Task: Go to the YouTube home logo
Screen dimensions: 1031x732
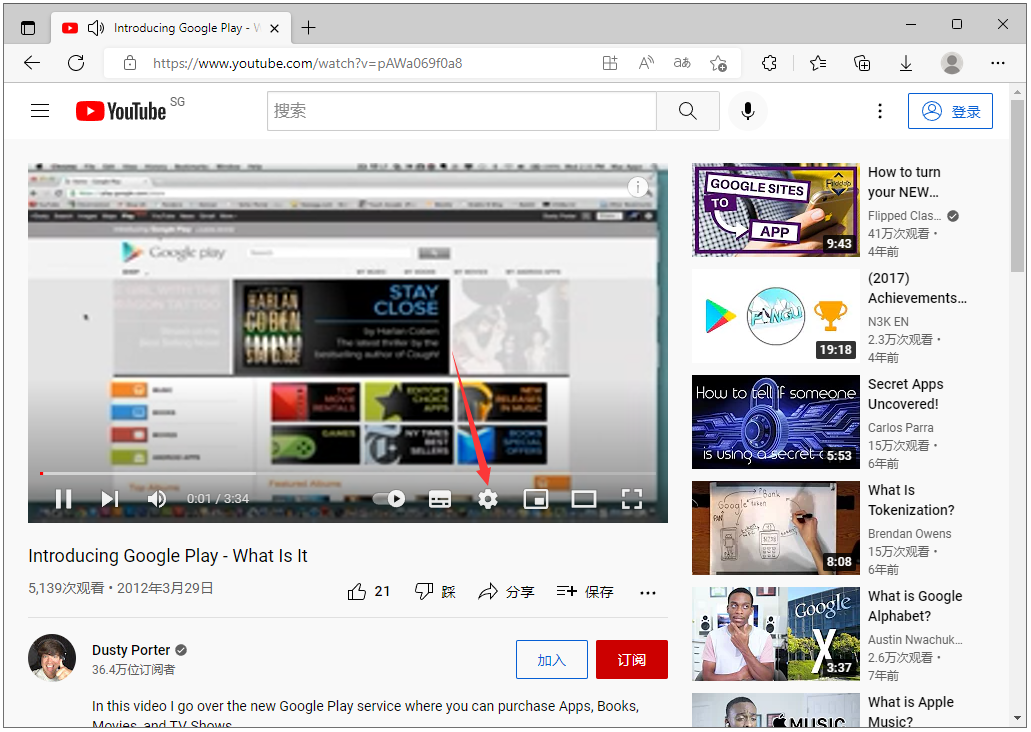Action: tap(122, 111)
